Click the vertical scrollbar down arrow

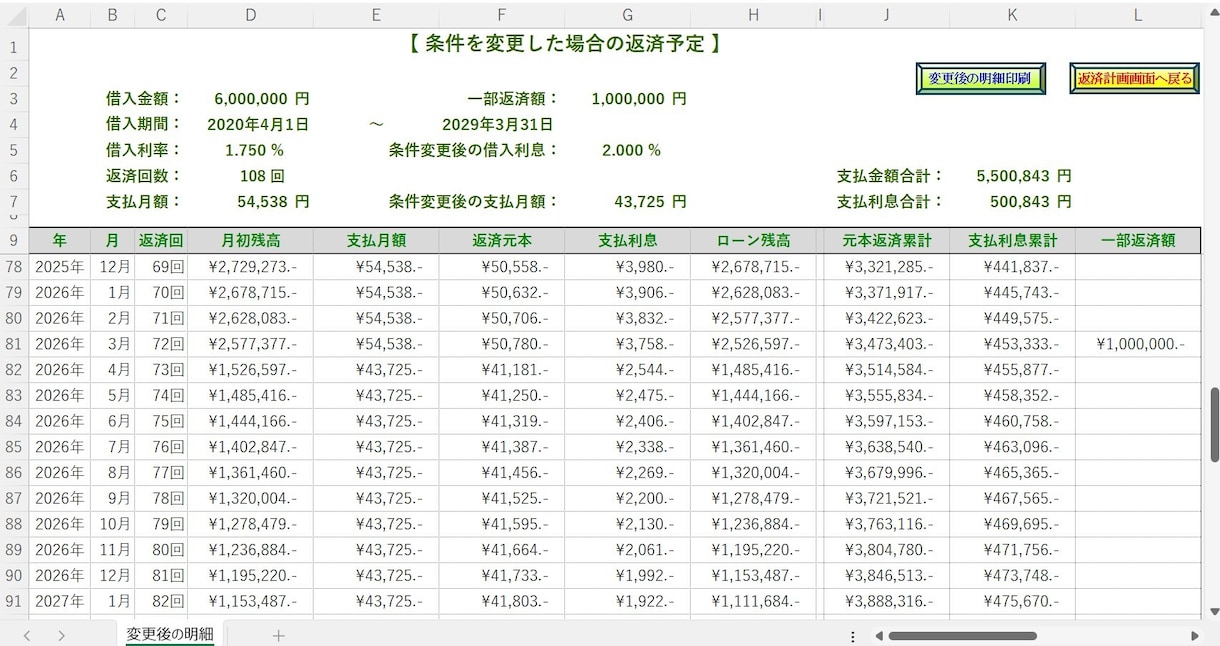click(x=1214, y=611)
